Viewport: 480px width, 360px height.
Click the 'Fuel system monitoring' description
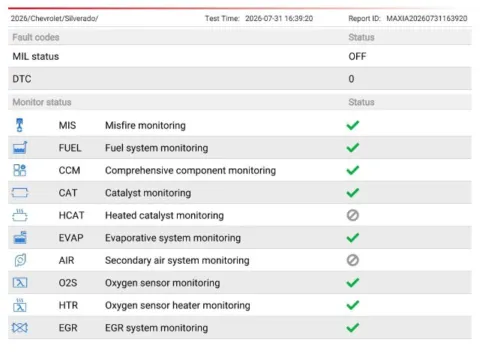pos(157,148)
